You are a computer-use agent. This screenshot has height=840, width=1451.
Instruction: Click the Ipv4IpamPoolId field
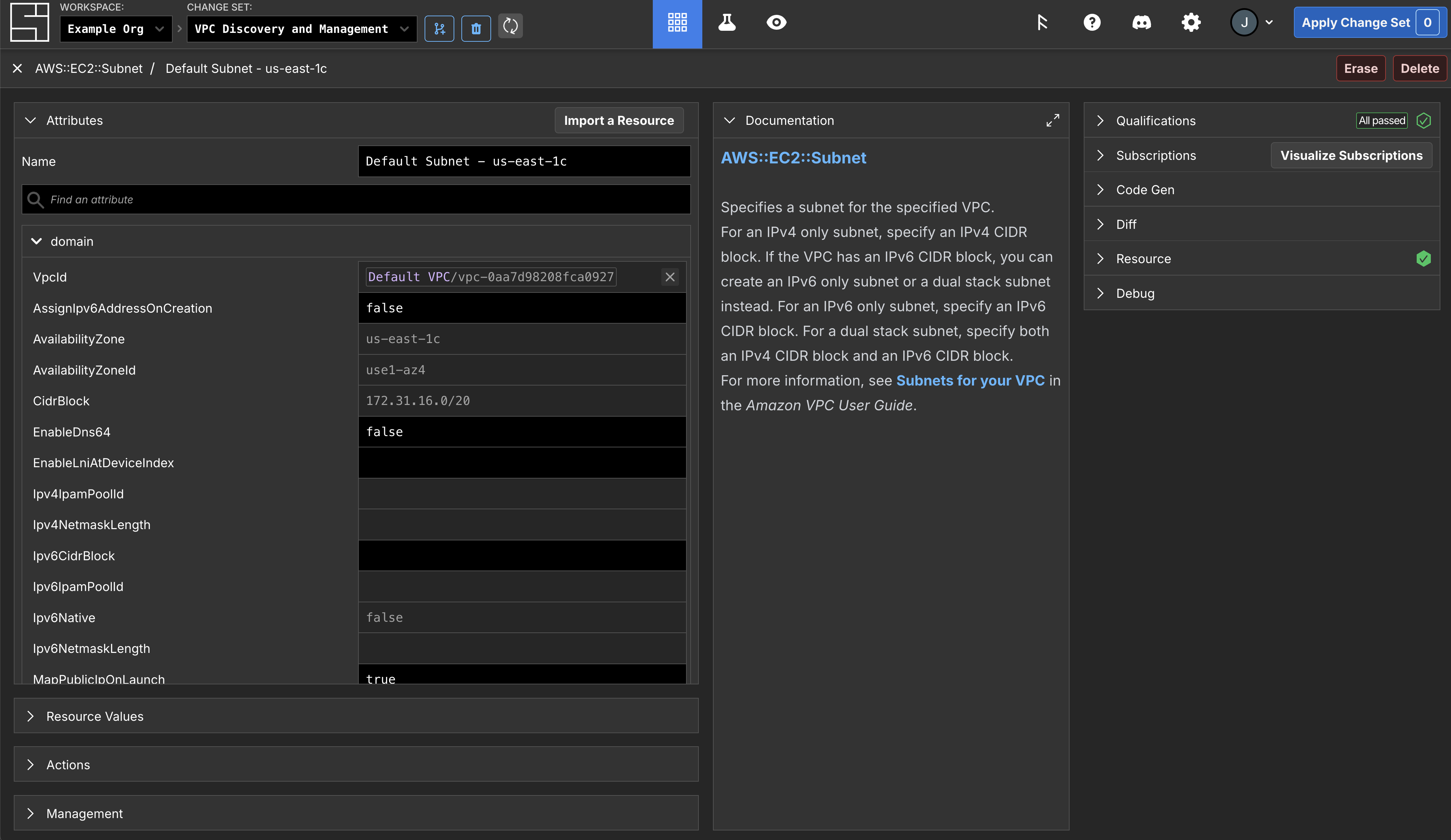522,494
